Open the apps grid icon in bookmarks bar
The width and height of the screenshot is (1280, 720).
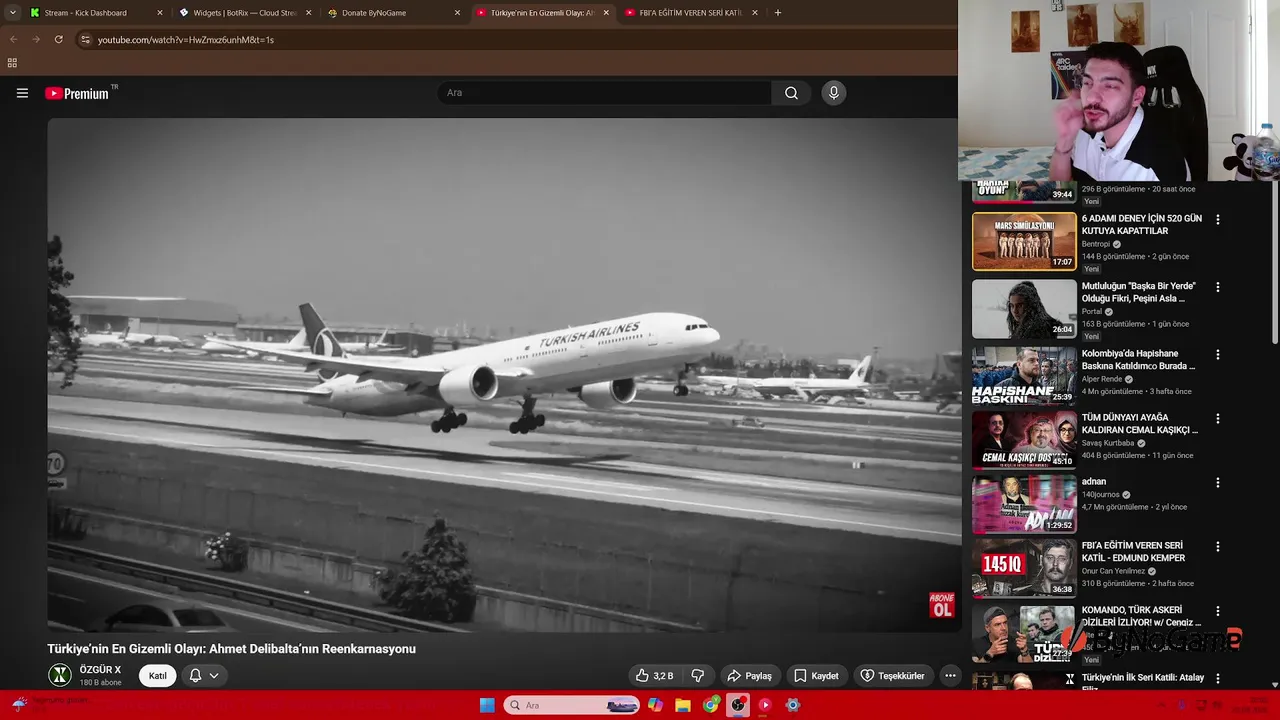point(12,62)
